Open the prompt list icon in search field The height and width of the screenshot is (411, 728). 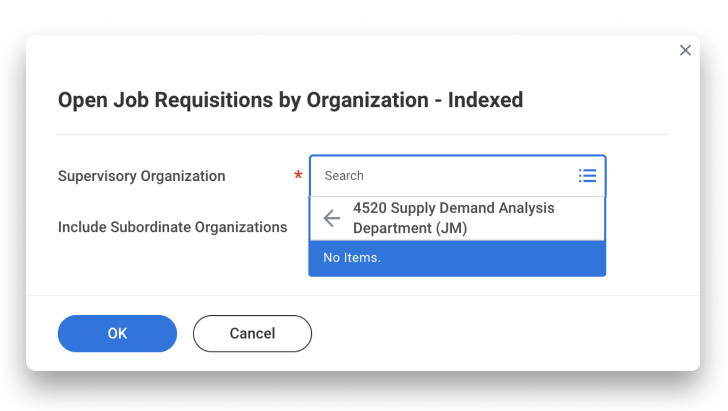tap(587, 176)
